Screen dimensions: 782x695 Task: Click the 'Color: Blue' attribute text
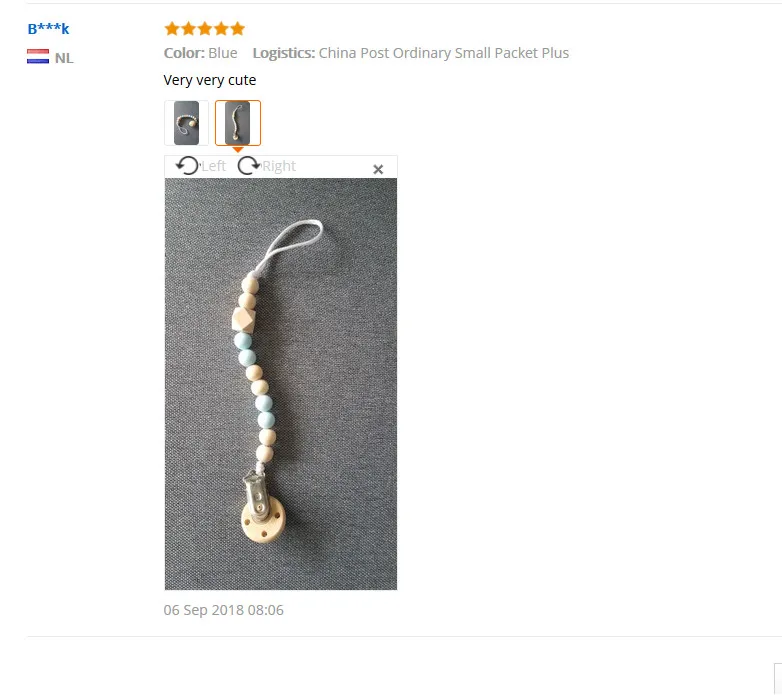[200, 53]
